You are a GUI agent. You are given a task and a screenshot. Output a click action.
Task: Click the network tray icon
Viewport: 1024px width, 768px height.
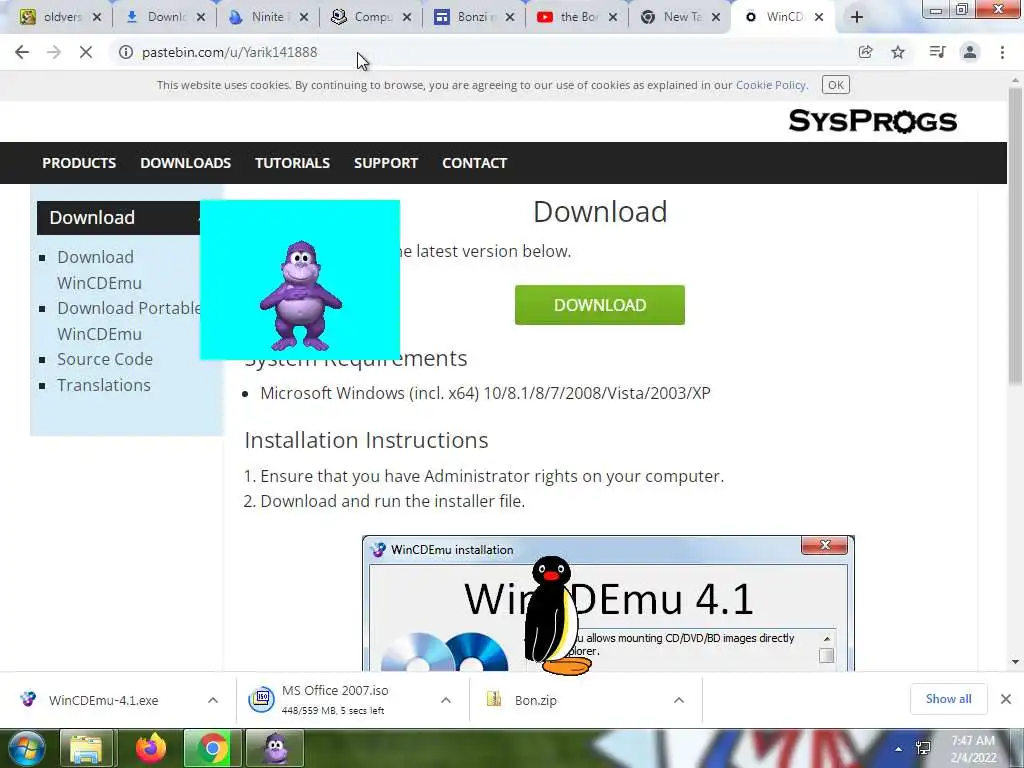pos(923,748)
